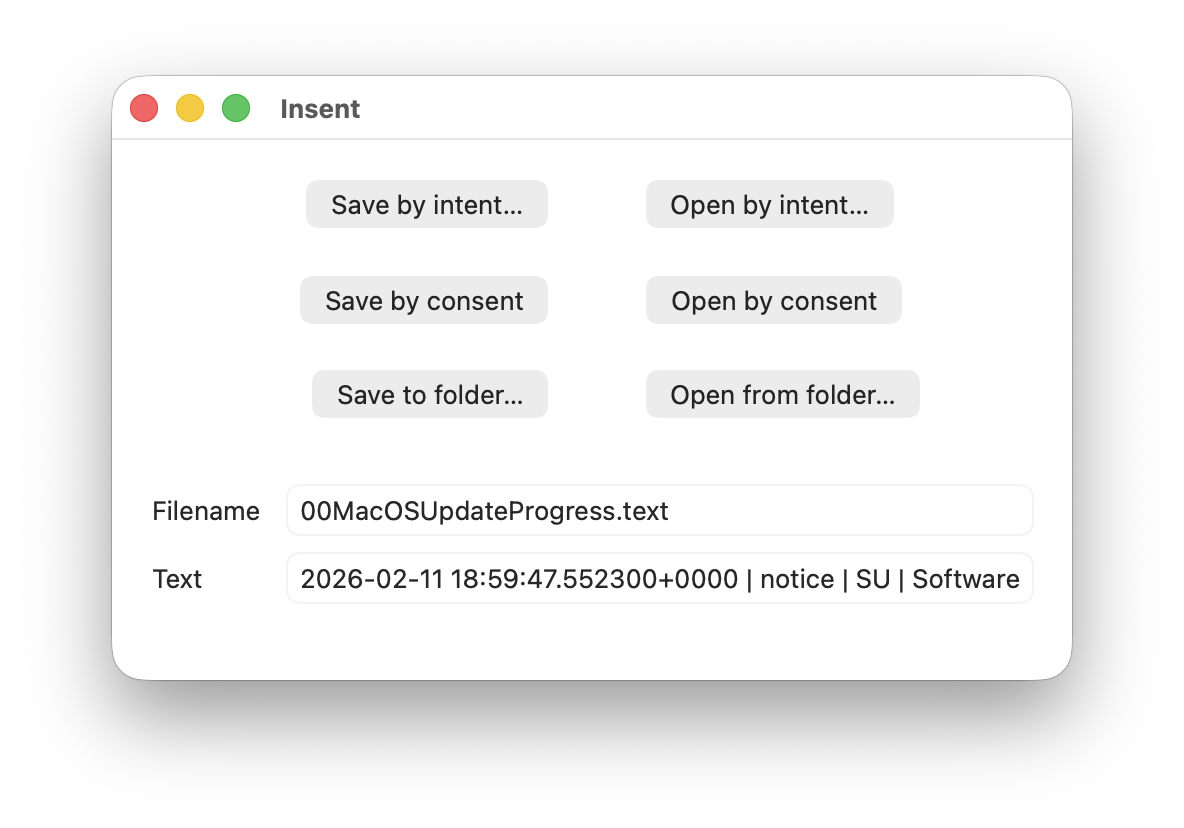The width and height of the screenshot is (1184, 828).
Task: Place cursor on ".text" extension in filename
Action: click(x=643, y=511)
